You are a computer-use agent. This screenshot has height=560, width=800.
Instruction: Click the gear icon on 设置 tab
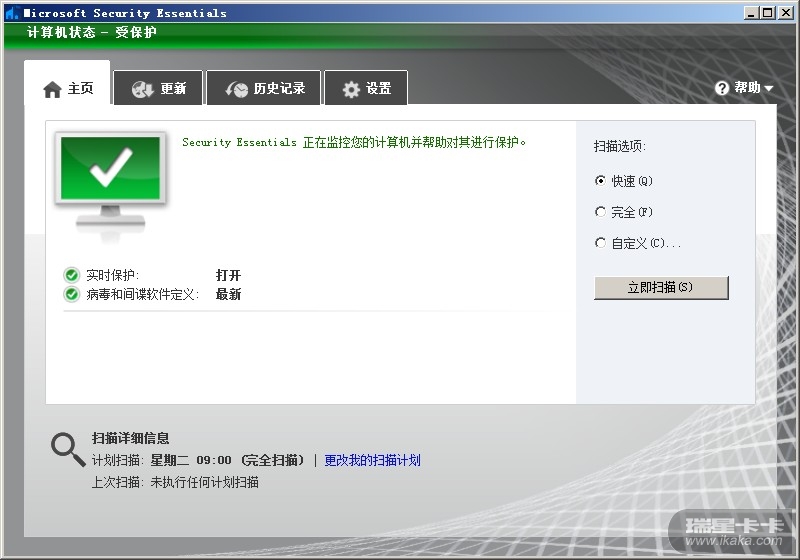click(351, 90)
